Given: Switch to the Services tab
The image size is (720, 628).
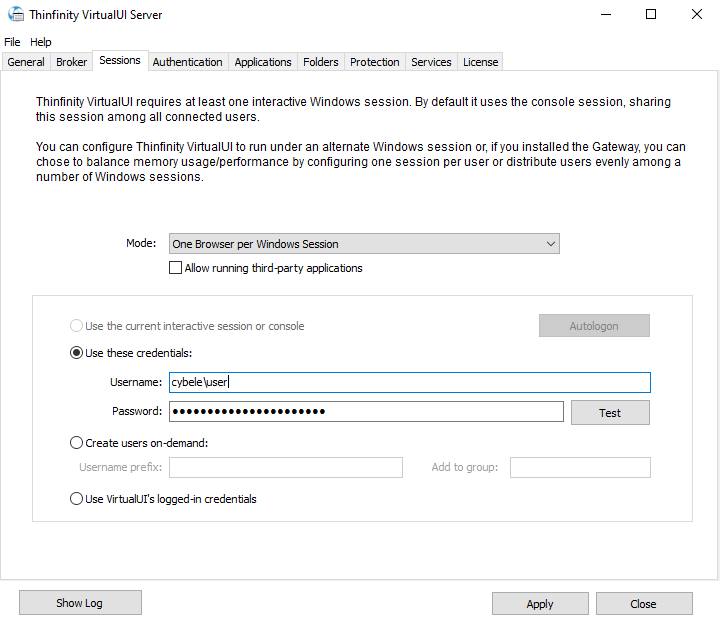Looking at the screenshot, I should [431, 62].
